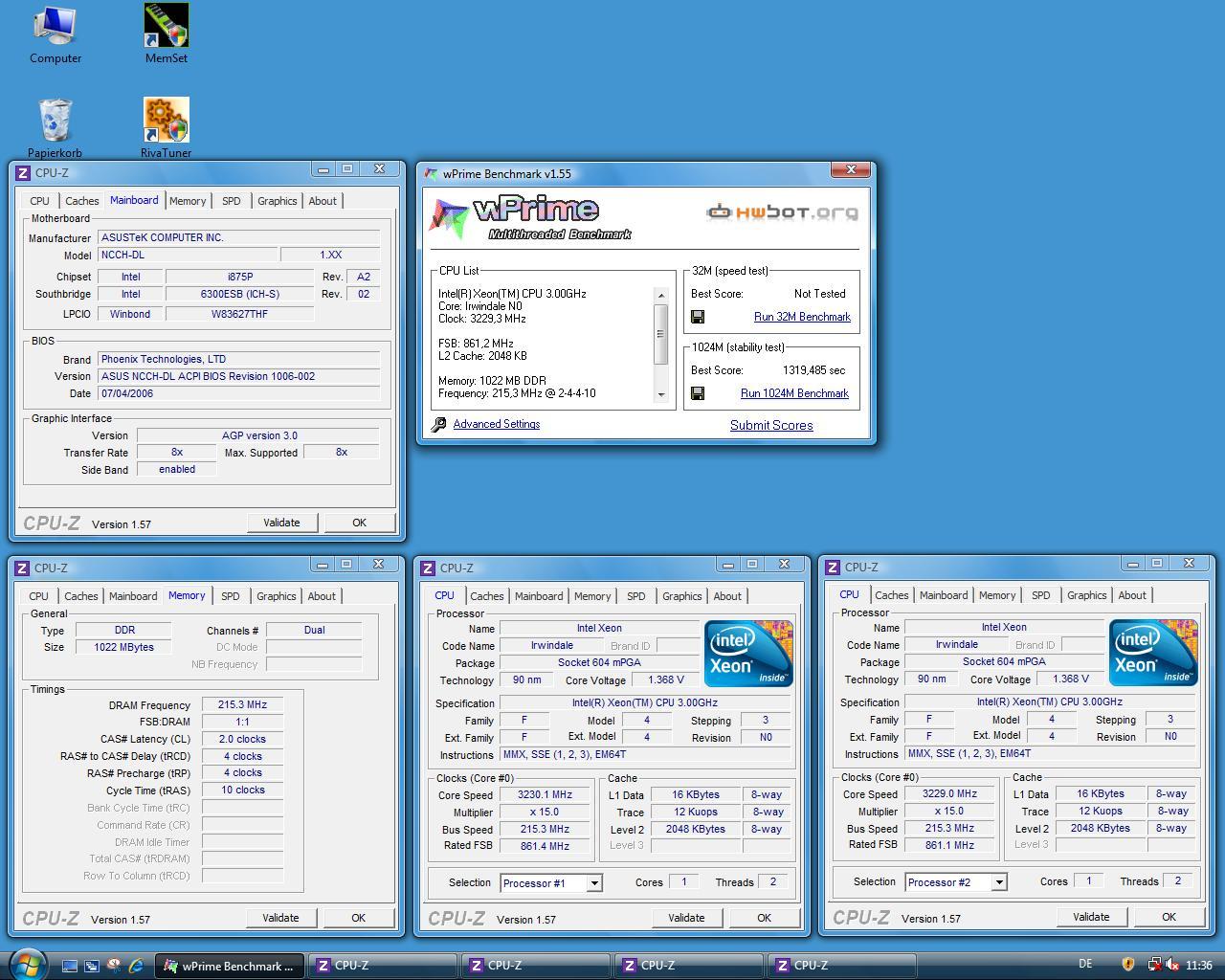Open the Caches tab in the Processor #1 CPU-Z window
The width and height of the screenshot is (1225, 980).
click(x=487, y=596)
